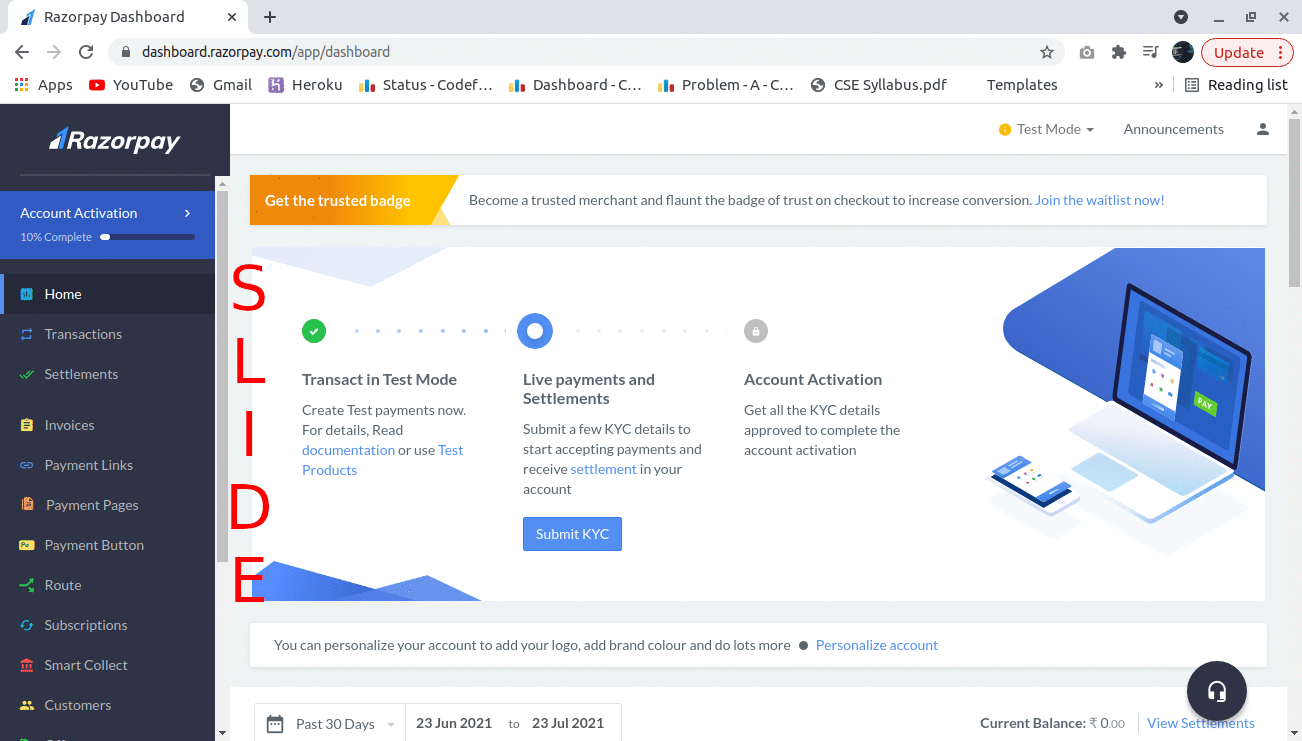Click the locked Account Activation step icon

(756, 330)
